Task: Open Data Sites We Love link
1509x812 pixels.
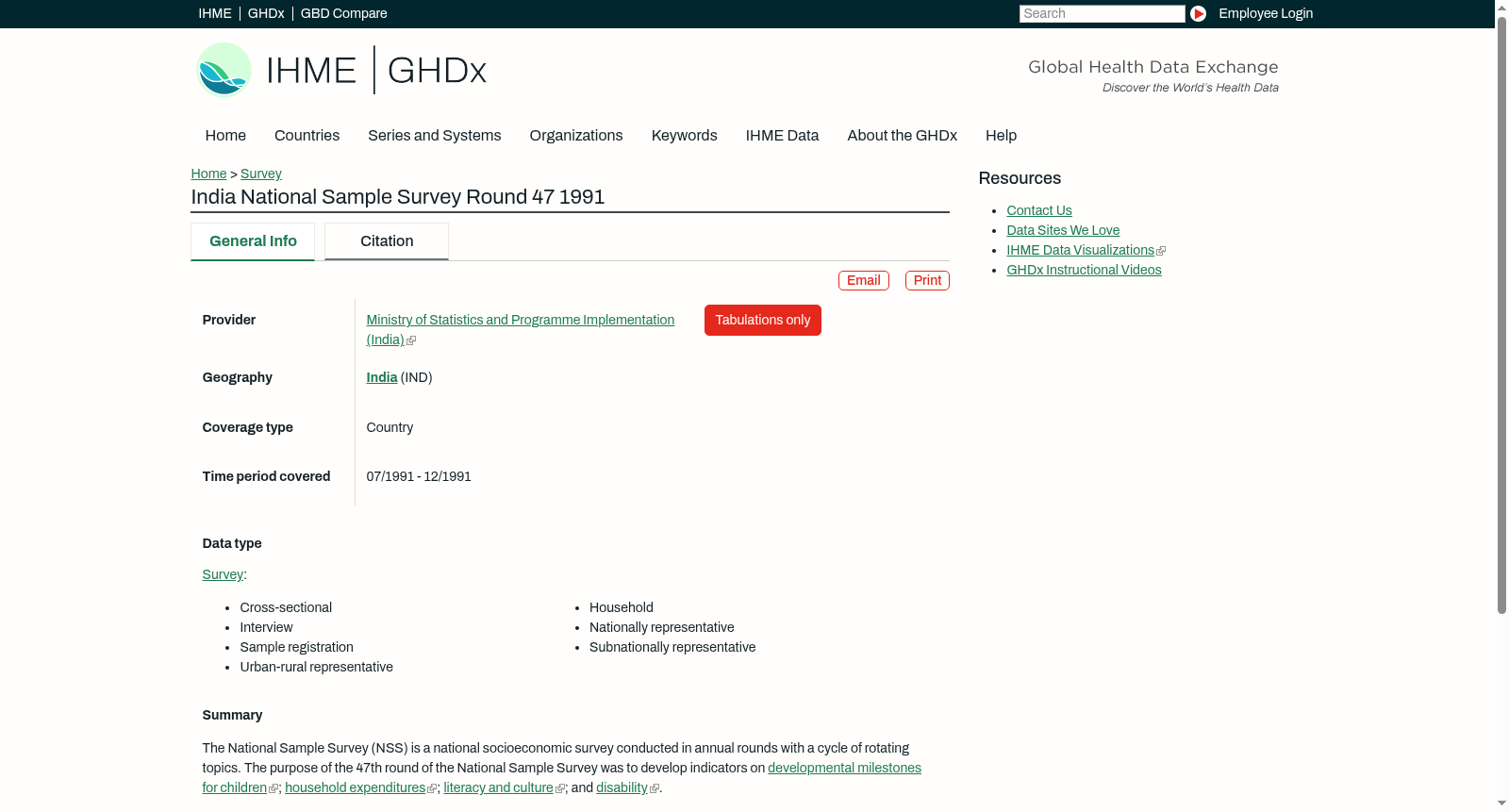Action: [x=1063, y=230]
